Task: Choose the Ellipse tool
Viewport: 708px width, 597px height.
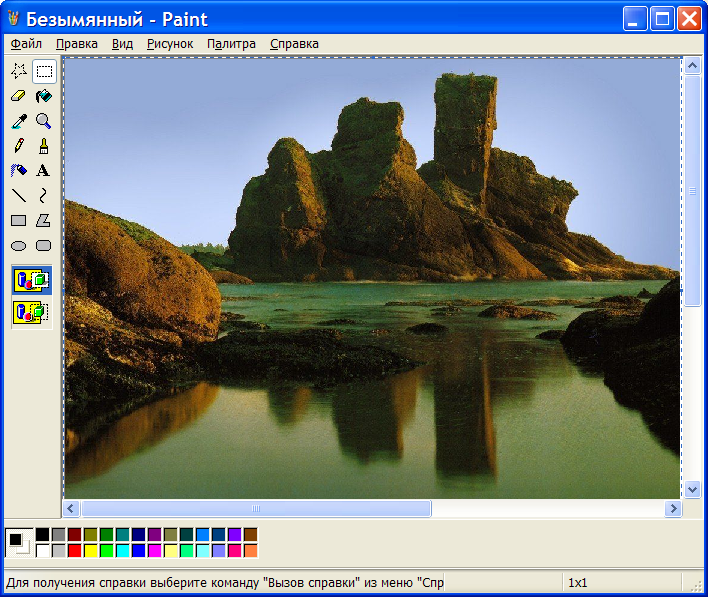Action: pyautogui.click(x=19, y=245)
